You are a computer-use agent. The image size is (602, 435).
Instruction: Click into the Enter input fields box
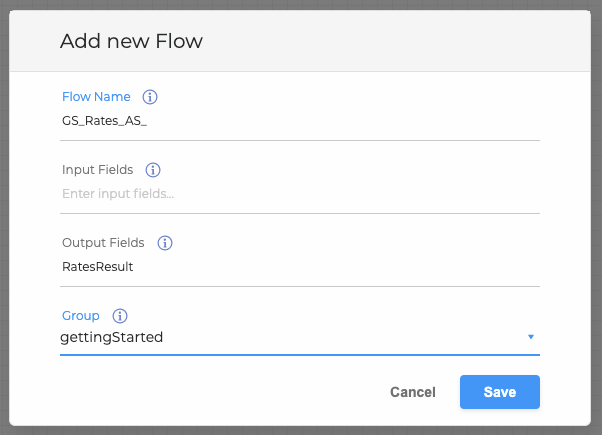[300, 194]
